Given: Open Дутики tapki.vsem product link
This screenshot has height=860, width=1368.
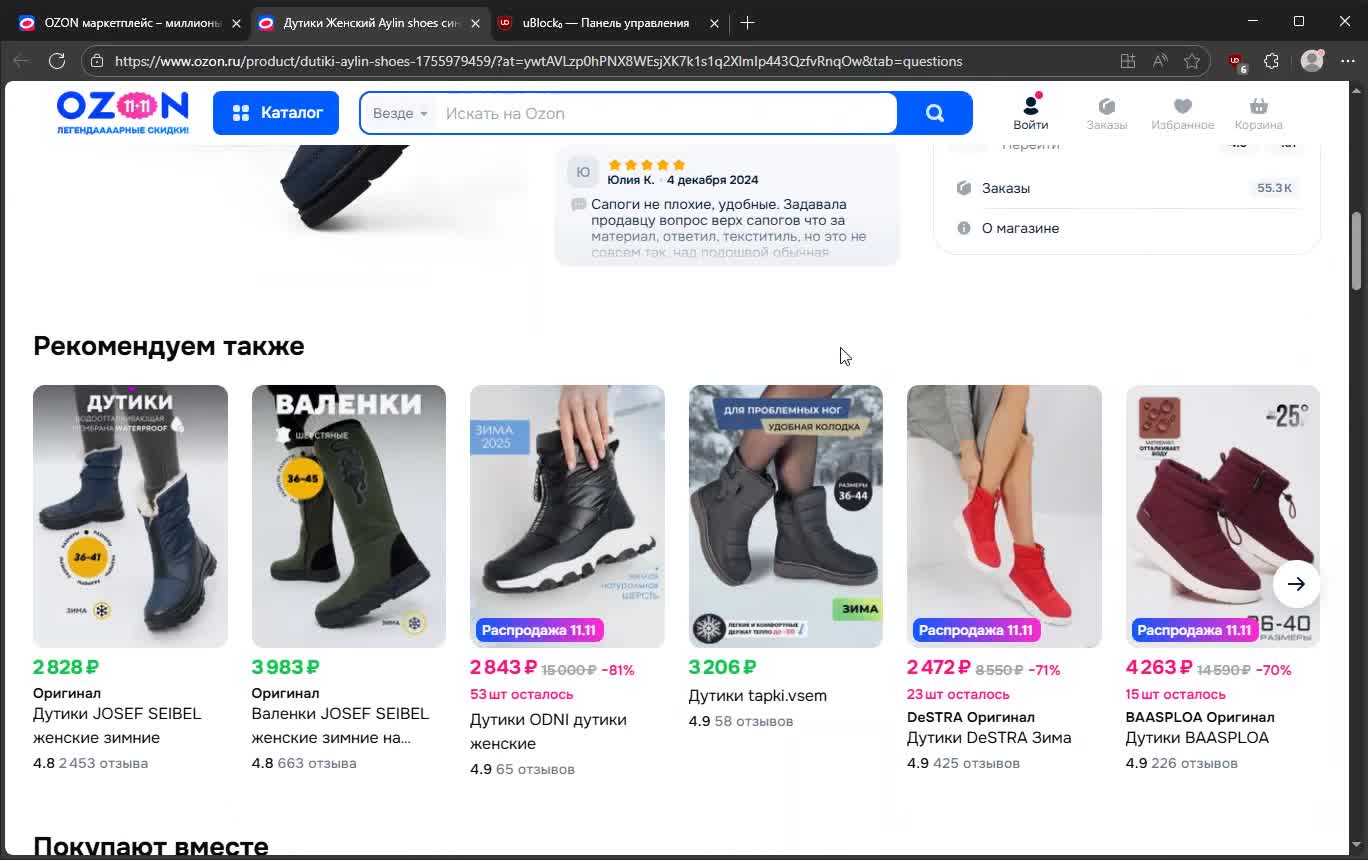Looking at the screenshot, I should [757, 696].
